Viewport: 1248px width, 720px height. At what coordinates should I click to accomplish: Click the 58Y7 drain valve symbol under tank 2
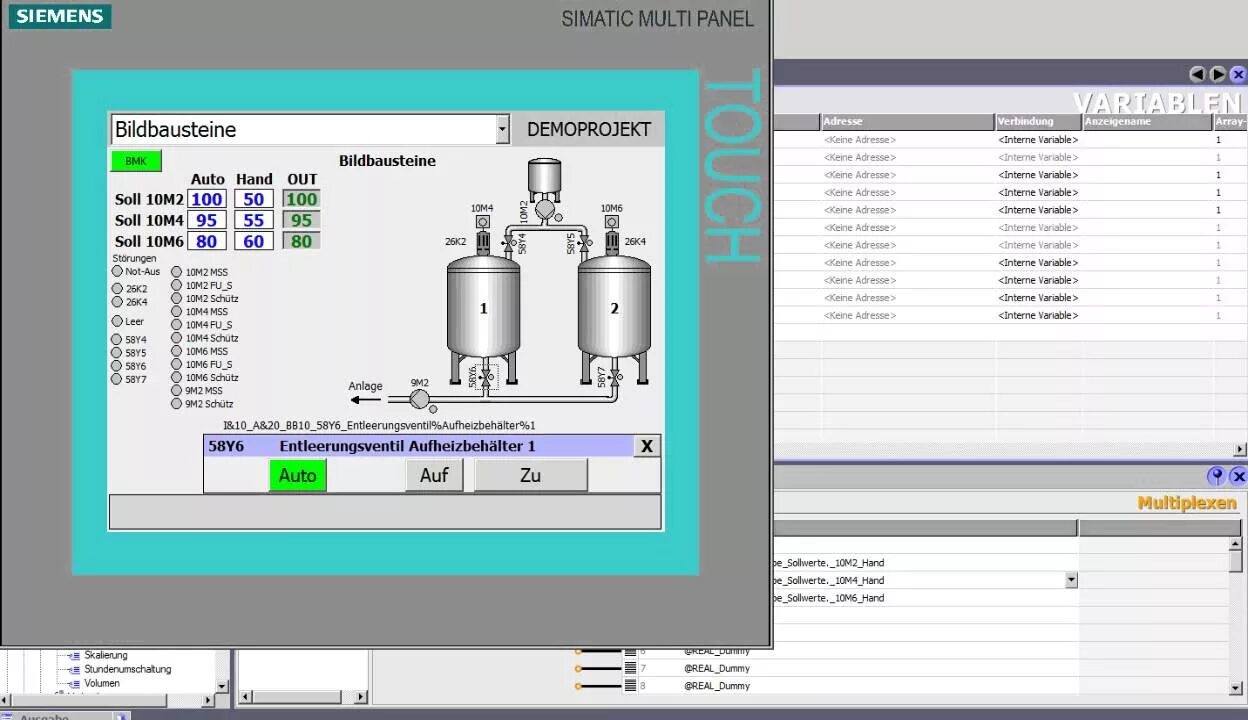click(614, 378)
